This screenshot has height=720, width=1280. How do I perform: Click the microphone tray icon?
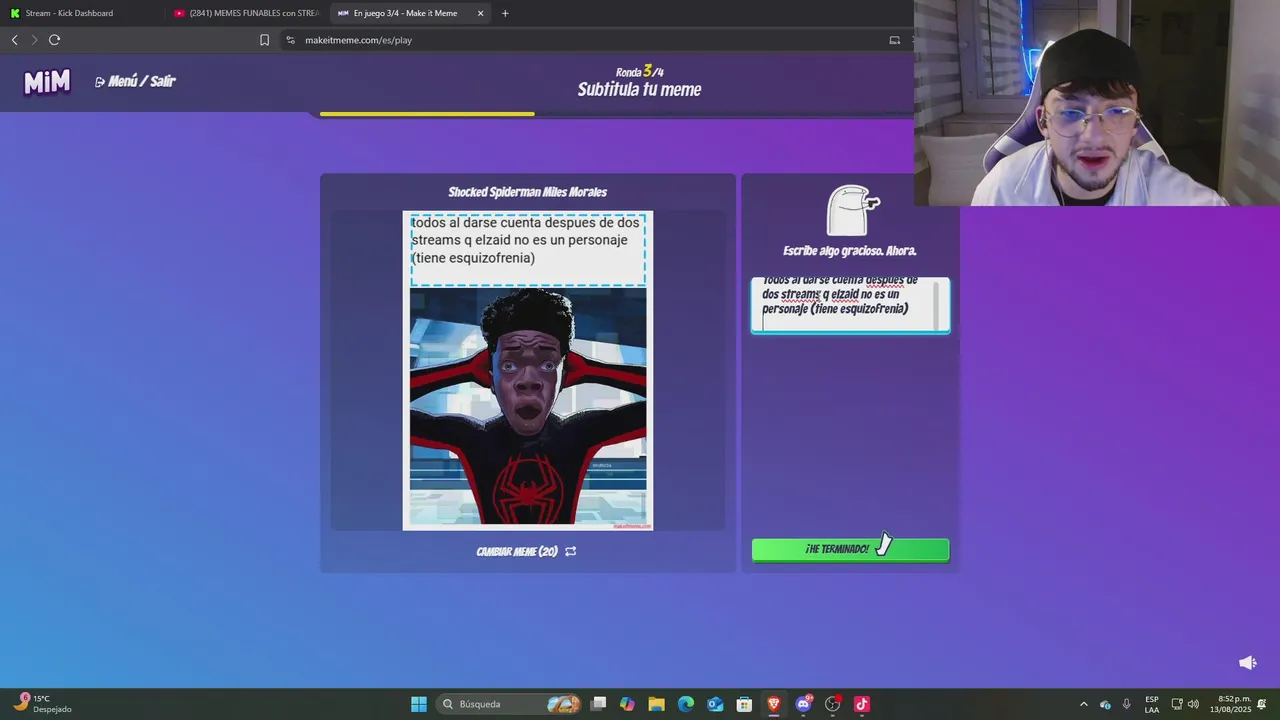pos(1126,704)
